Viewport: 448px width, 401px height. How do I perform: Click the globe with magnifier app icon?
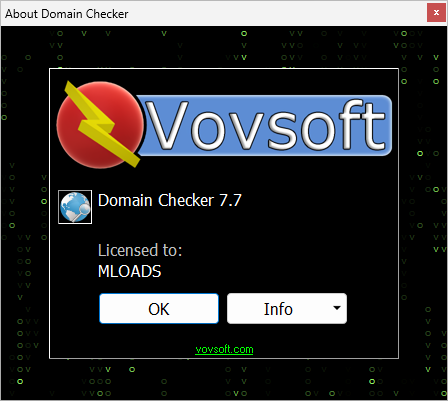(75, 207)
